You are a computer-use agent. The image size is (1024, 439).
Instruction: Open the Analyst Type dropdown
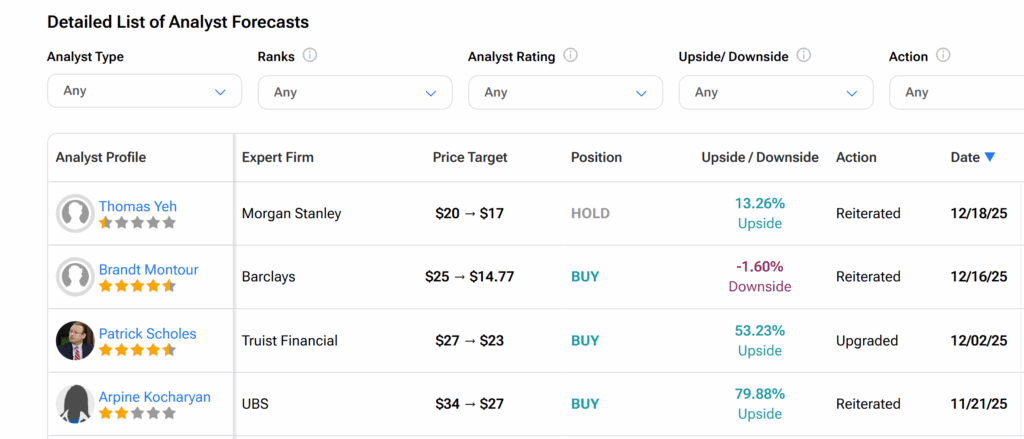coord(144,91)
